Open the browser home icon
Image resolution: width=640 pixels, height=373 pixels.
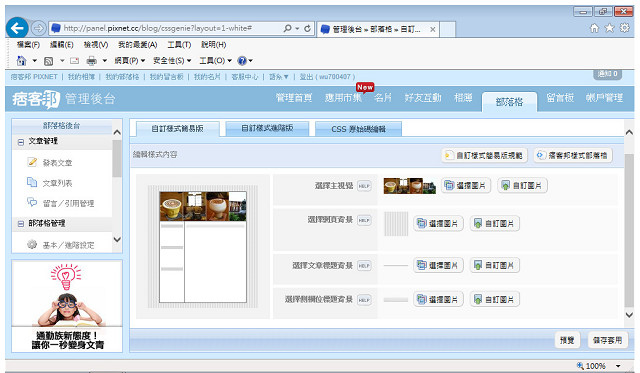point(594,28)
